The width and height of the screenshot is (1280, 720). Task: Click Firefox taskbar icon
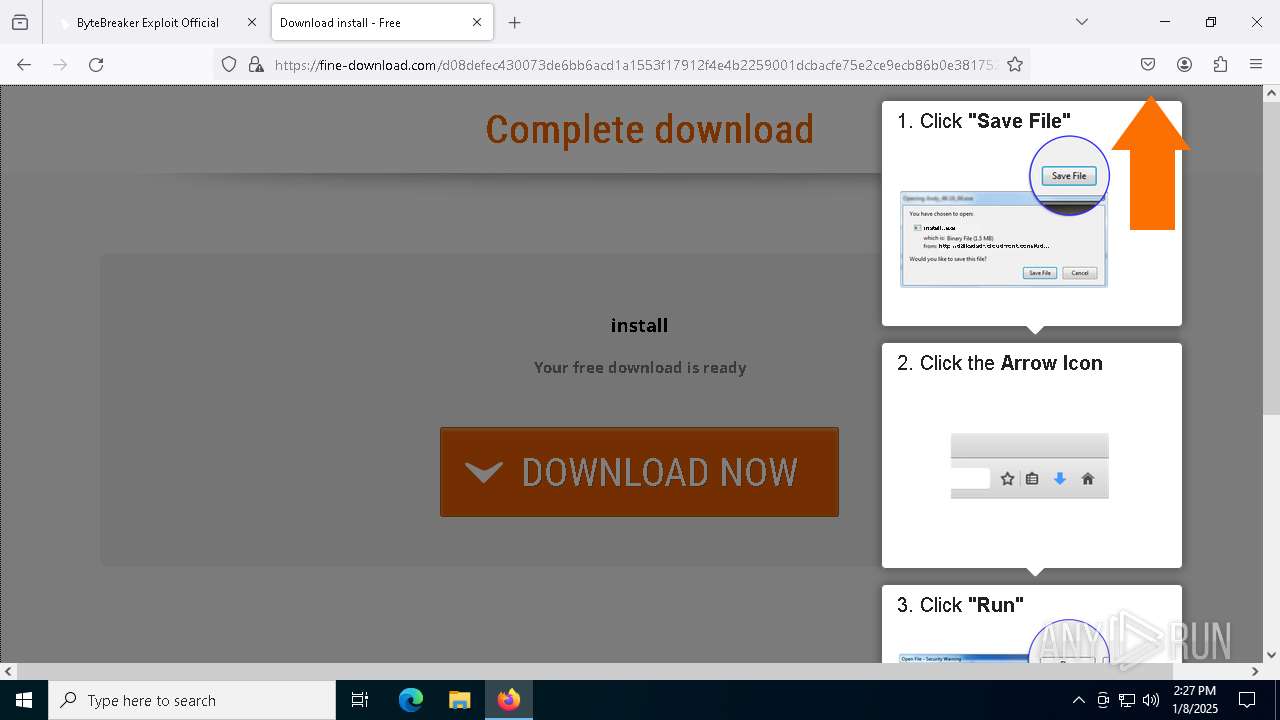point(509,700)
